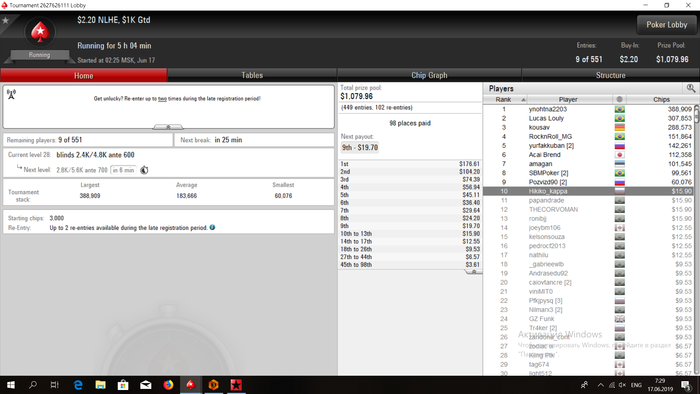
Task: Click the level timer clock icon
Action: 144,170
